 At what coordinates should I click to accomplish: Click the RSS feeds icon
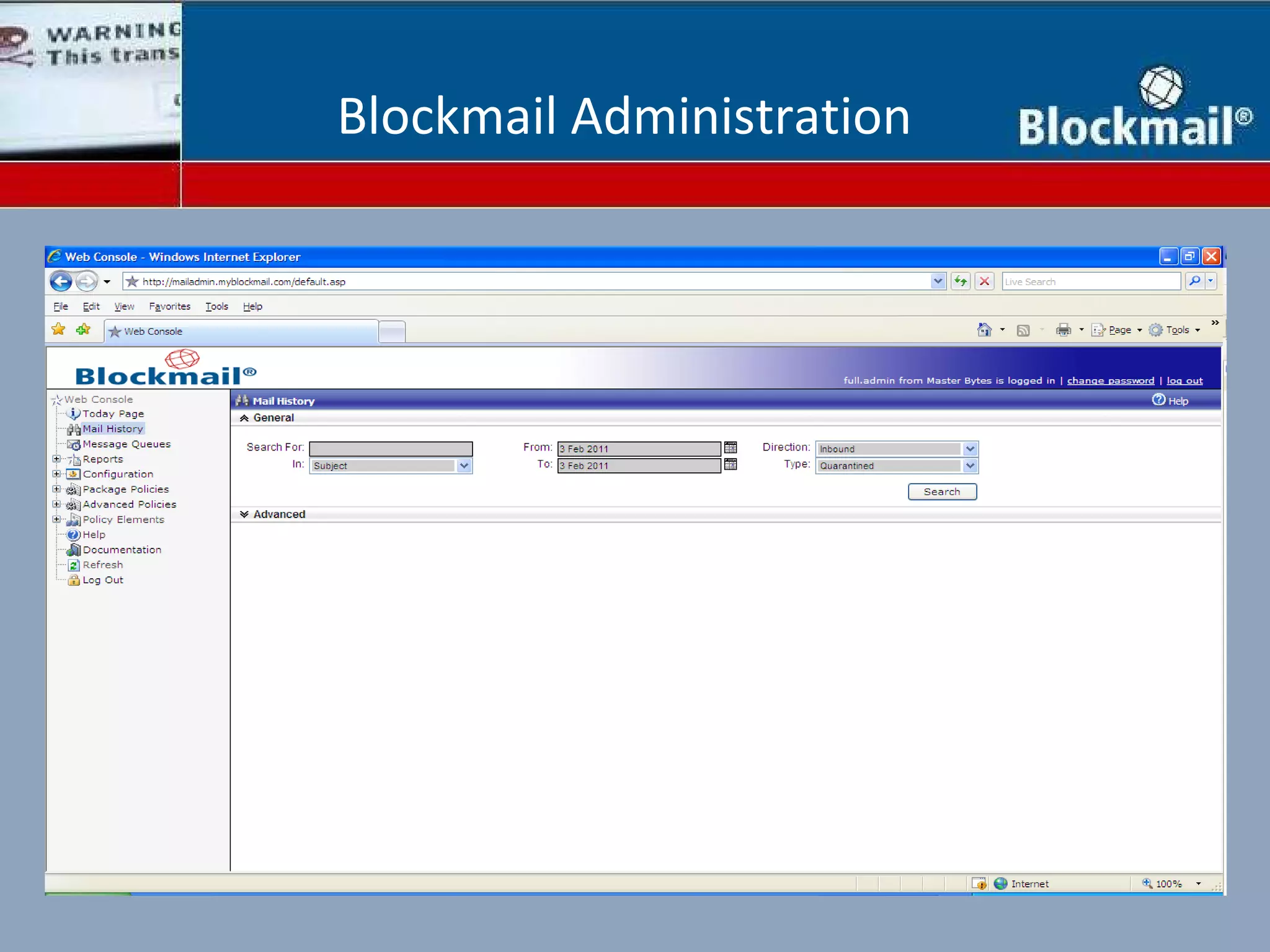coord(1023,330)
